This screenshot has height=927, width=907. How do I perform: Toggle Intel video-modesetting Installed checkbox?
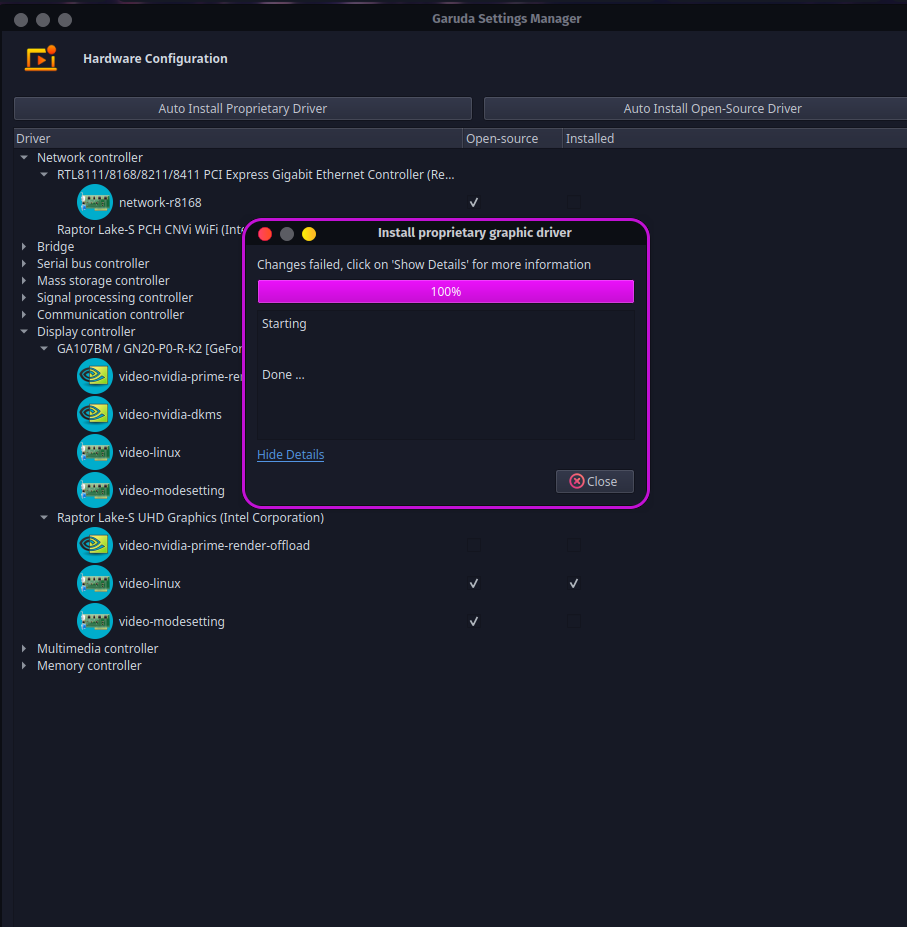[574, 621]
